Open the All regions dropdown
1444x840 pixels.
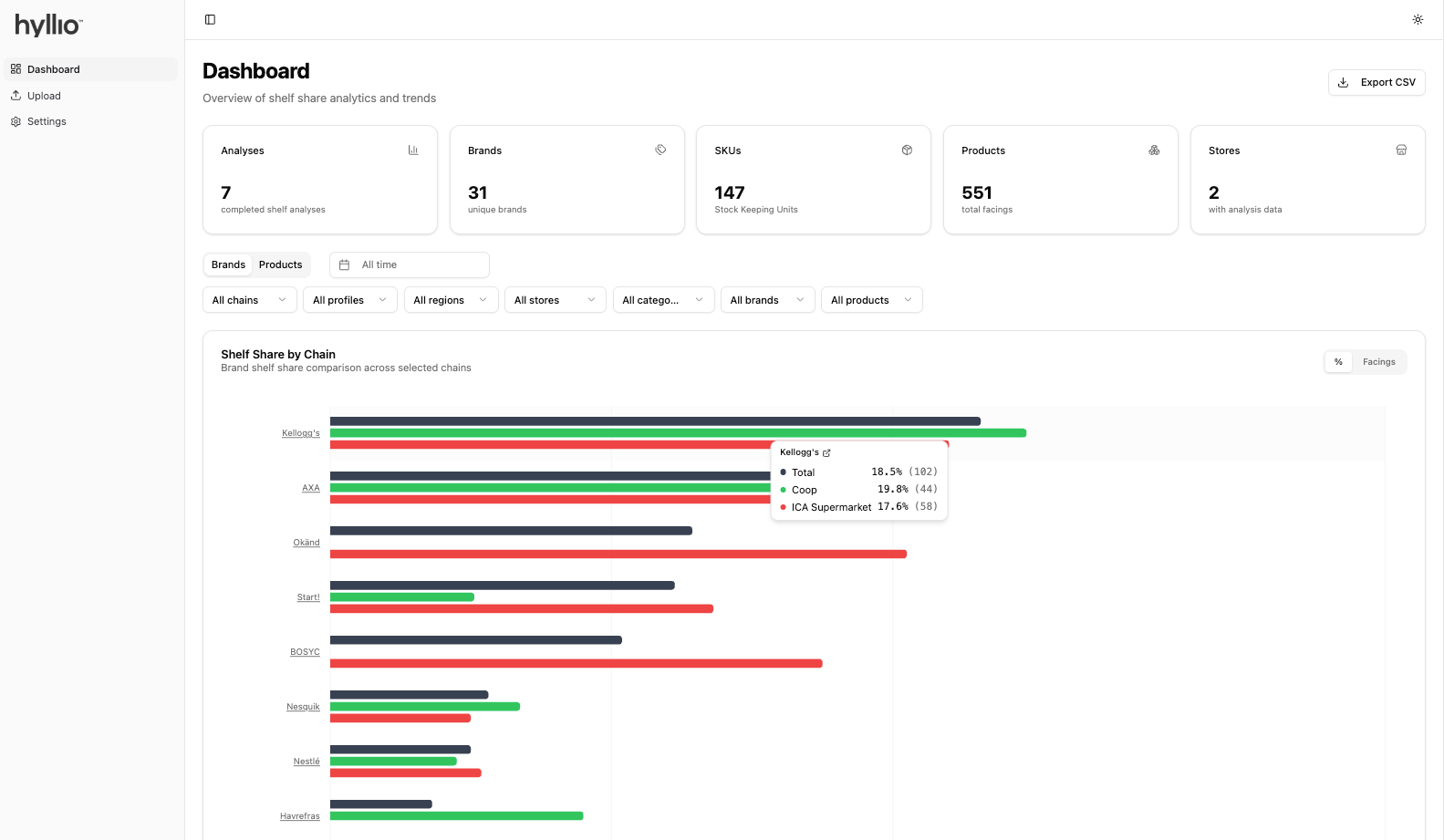click(x=451, y=300)
